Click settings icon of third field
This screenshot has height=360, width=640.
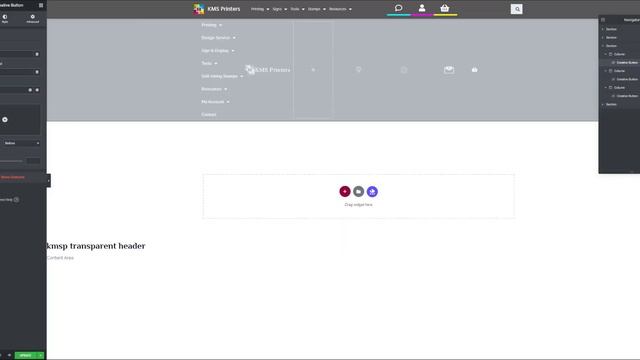(x=30, y=90)
